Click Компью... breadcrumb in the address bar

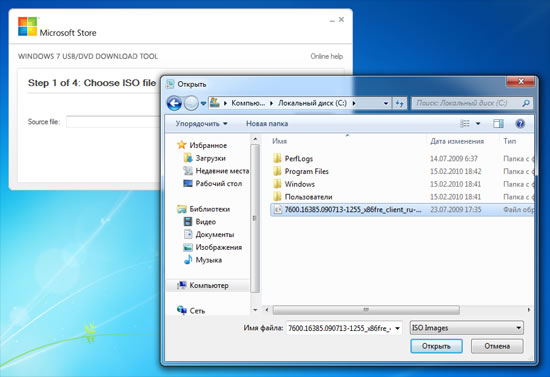248,103
